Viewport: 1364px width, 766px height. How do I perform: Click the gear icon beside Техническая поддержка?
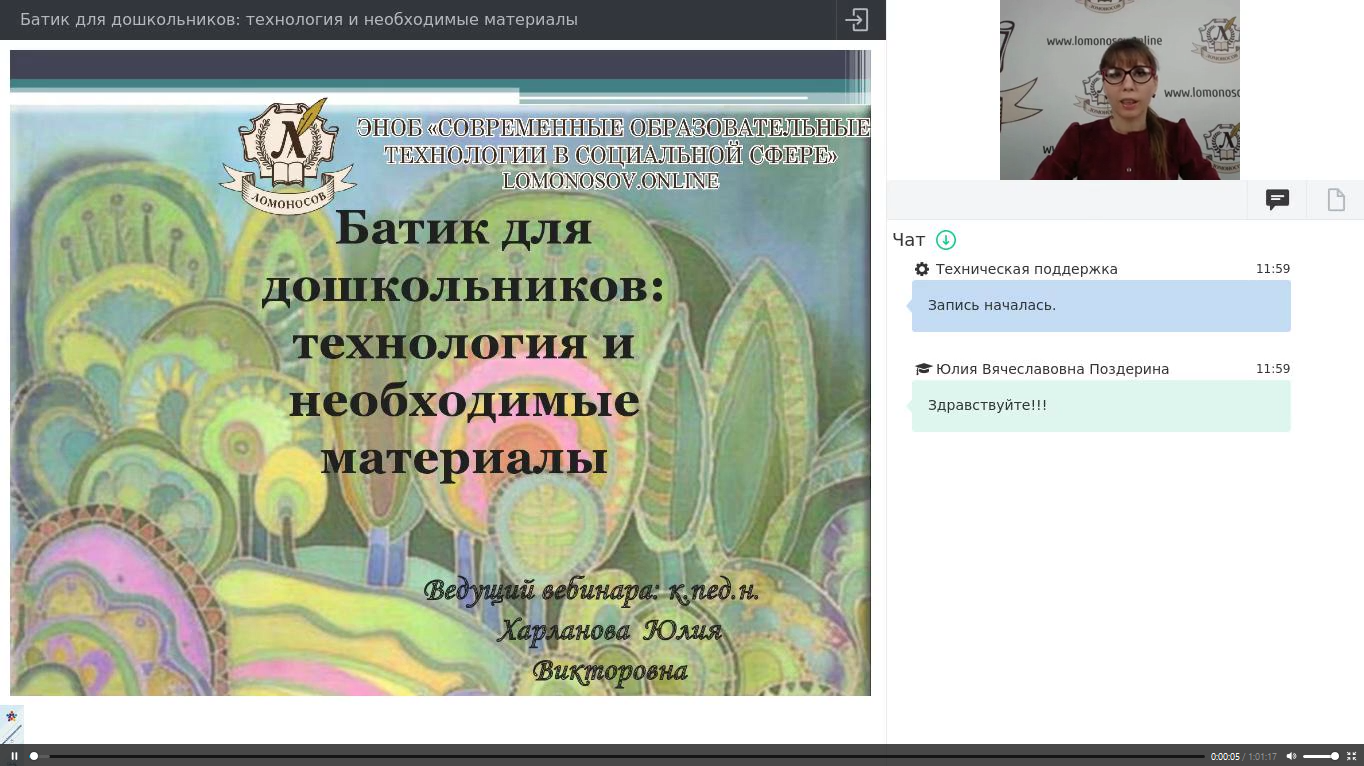922,269
